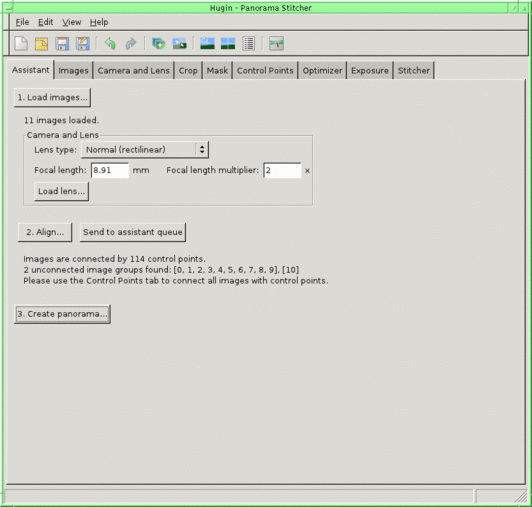Open the Mask tab
The image size is (532, 507).
pos(217,71)
